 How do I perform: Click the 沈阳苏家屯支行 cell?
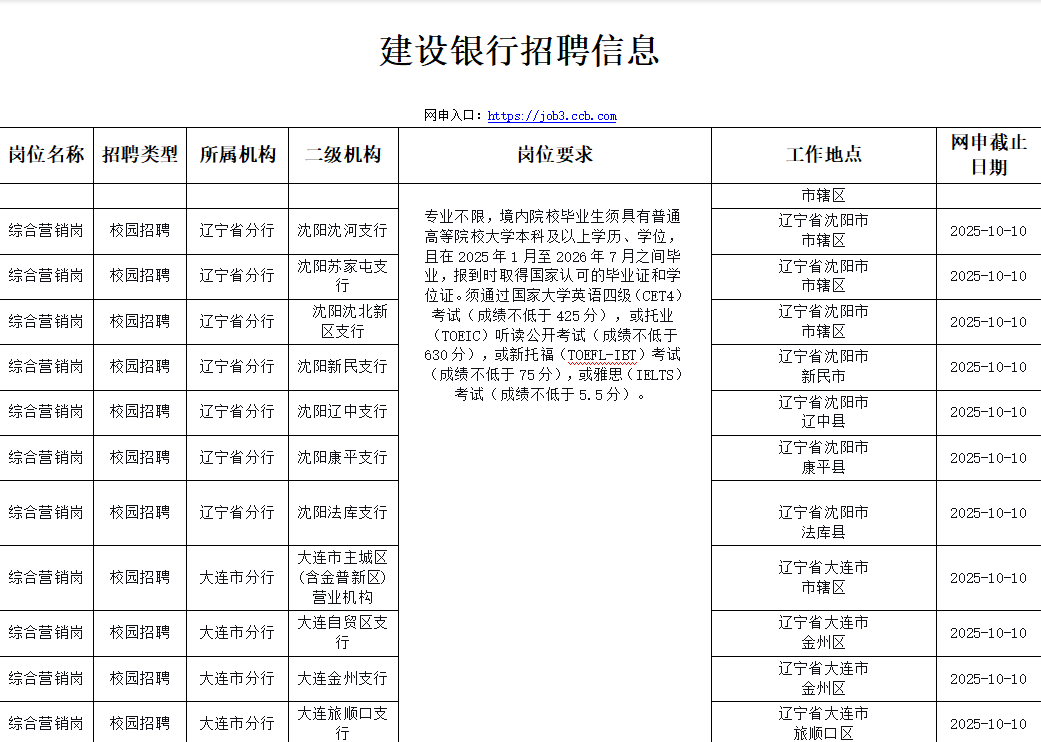tap(342, 276)
